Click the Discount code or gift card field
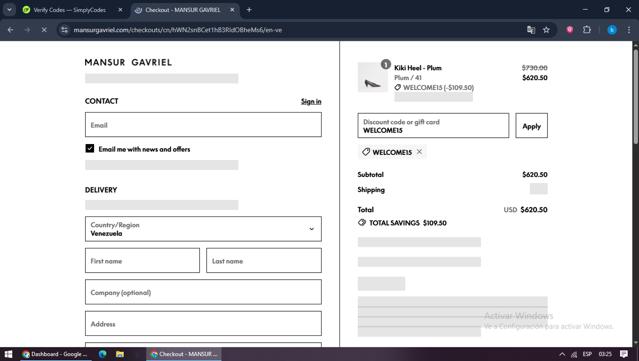The width and height of the screenshot is (639, 361). coord(433,125)
